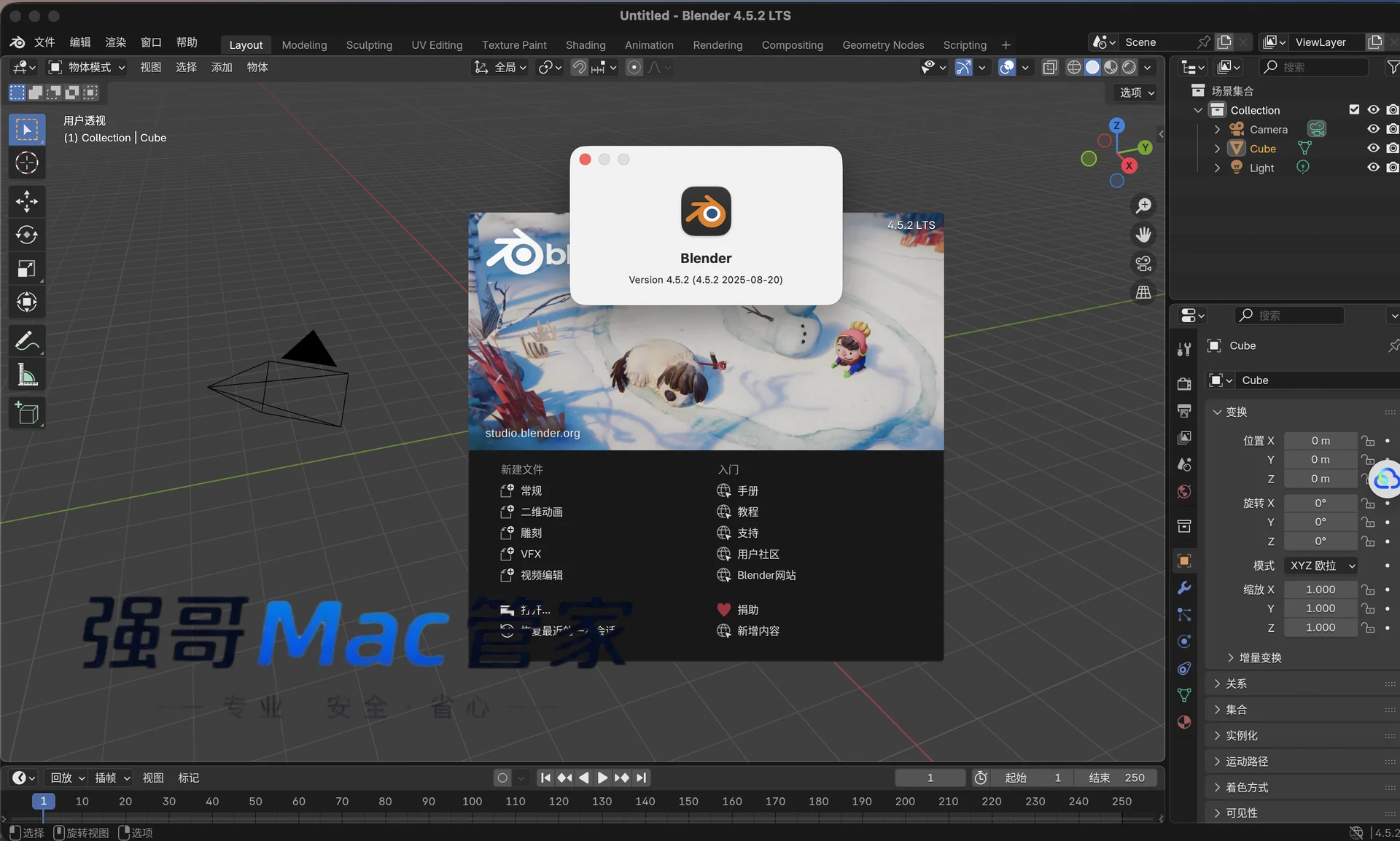Expand the Motion Paths panel
This screenshot has height=841, width=1400.
1247,762
